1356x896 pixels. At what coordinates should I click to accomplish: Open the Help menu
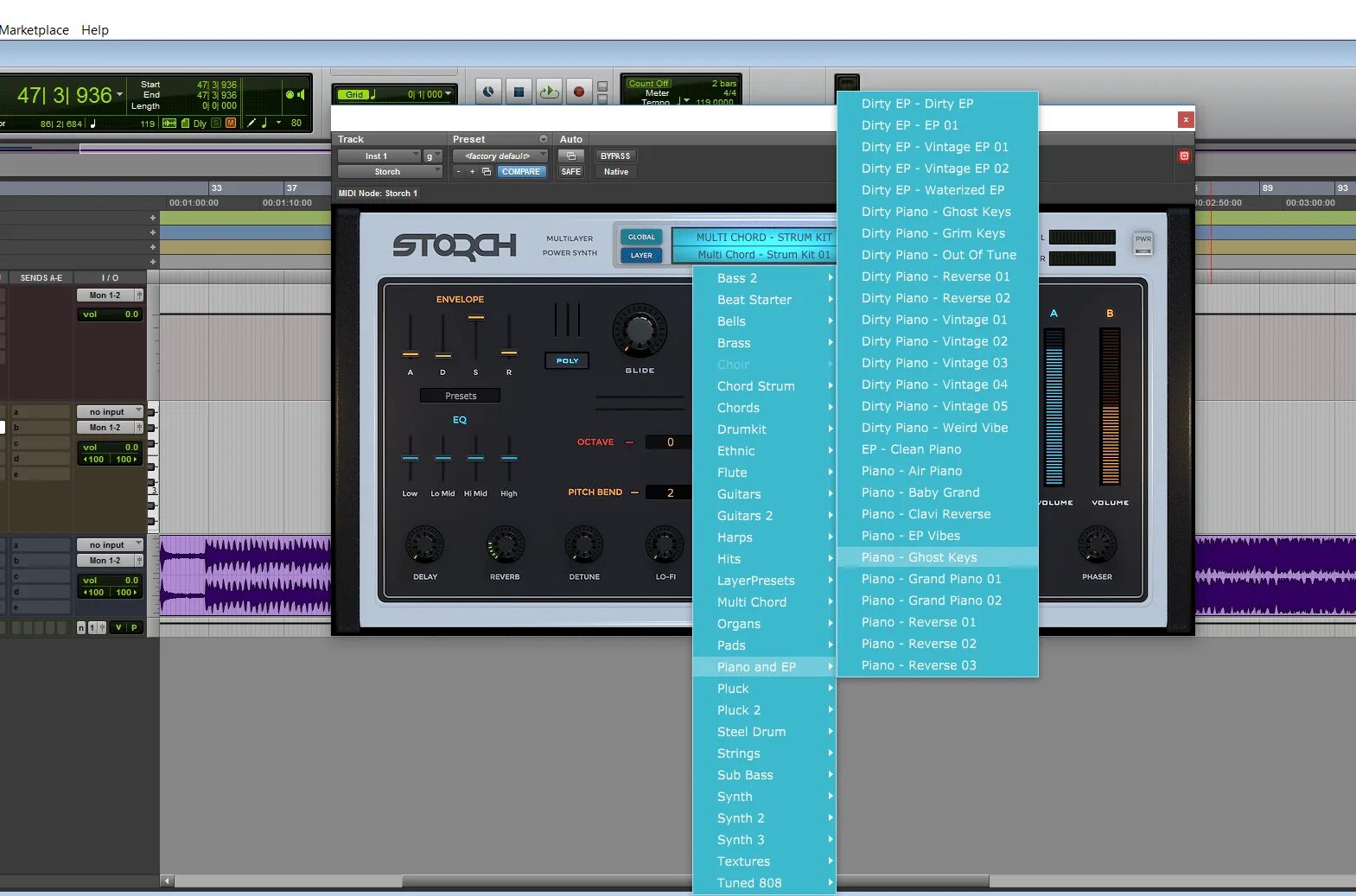click(x=95, y=29)
